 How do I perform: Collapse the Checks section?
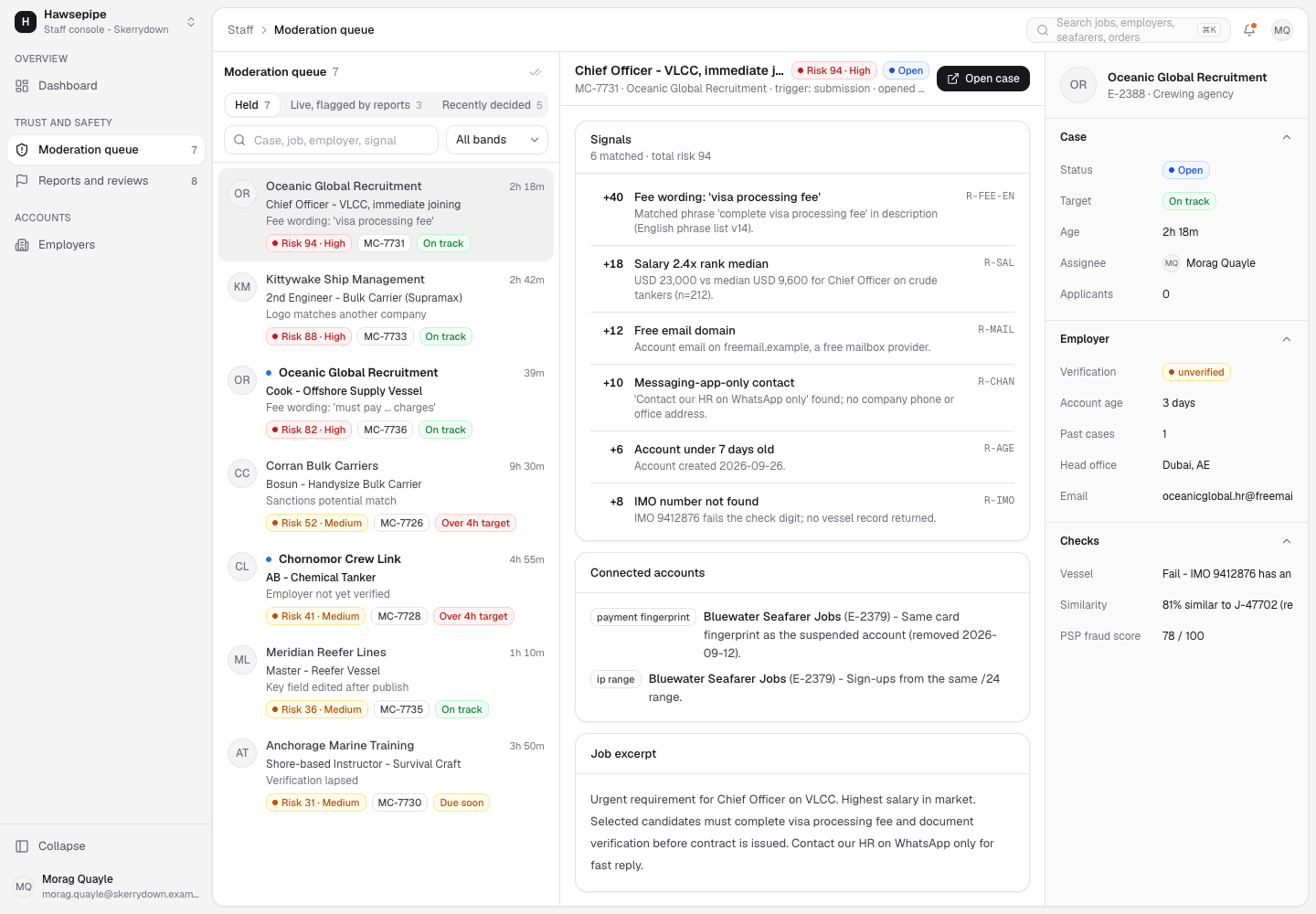click(x=1287, y=541)
